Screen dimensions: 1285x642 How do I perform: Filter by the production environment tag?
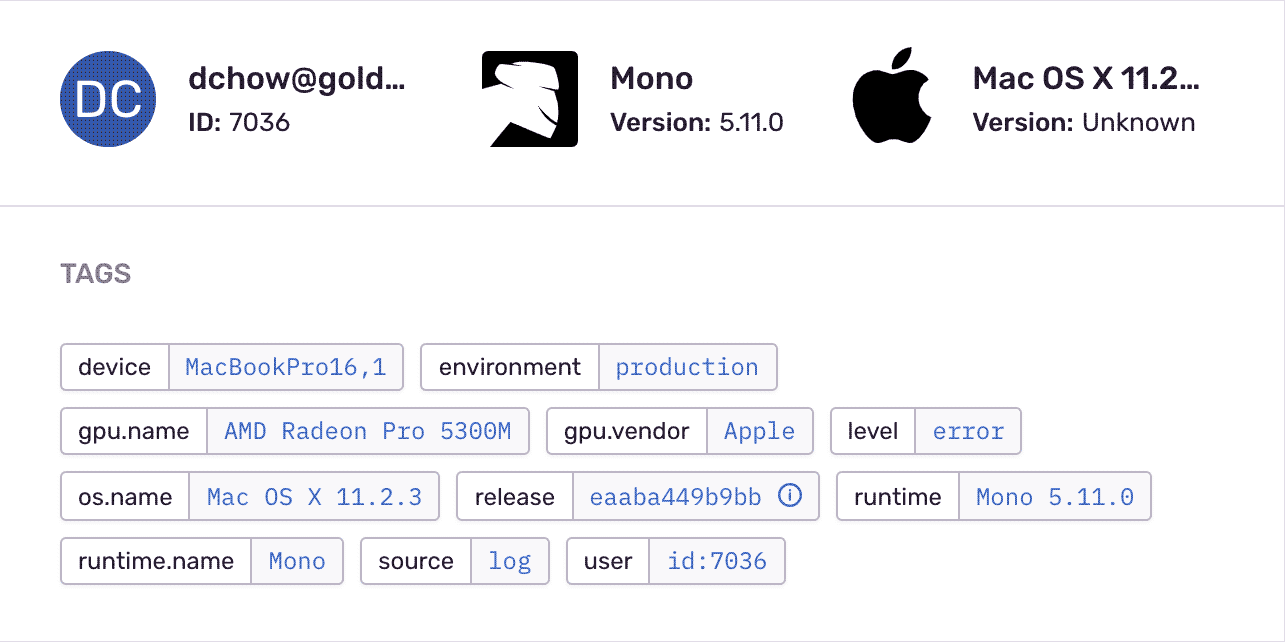click(686, 367)
